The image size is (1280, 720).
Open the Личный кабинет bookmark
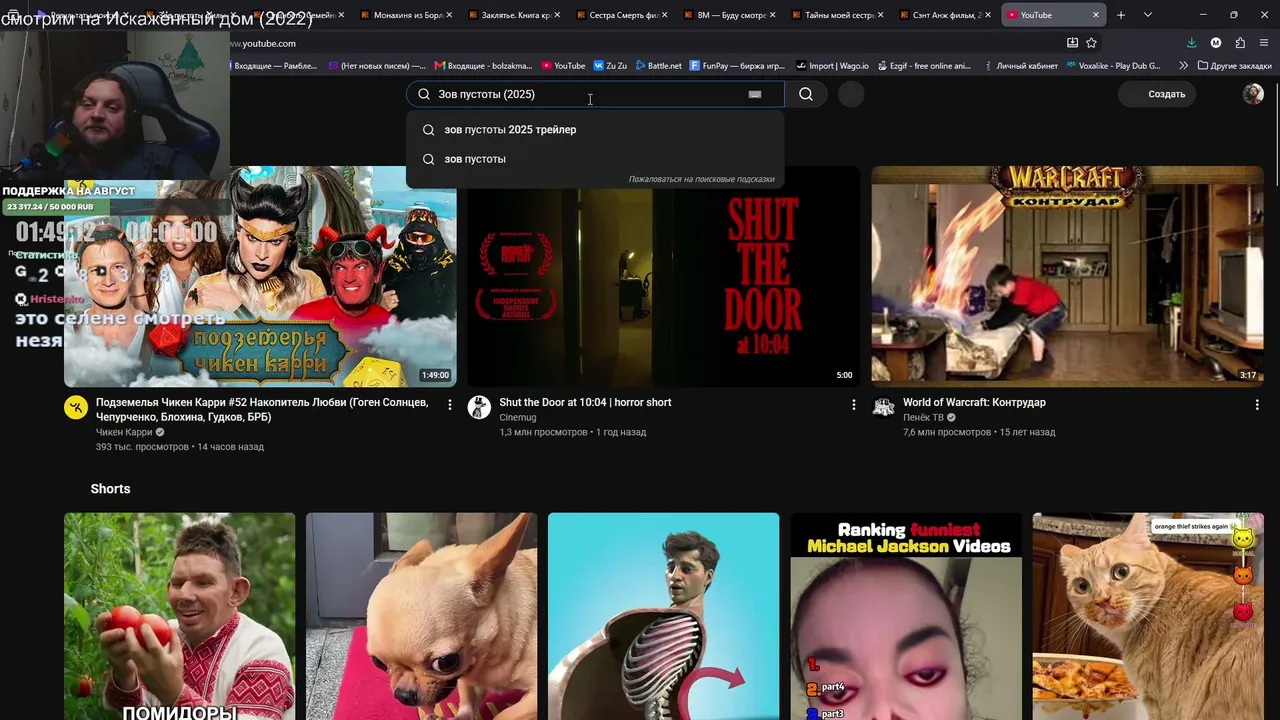point(1021,66)
